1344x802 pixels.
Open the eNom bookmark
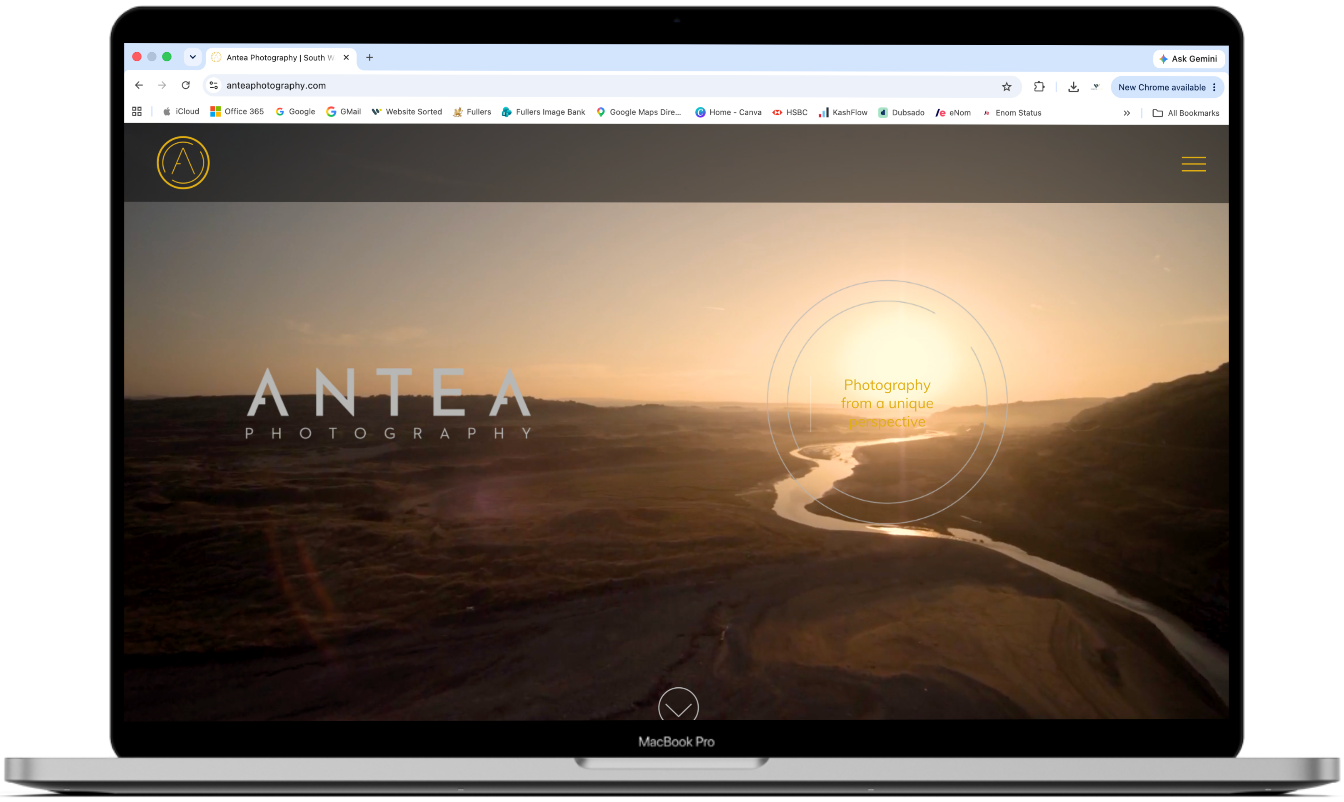point(953,112)
